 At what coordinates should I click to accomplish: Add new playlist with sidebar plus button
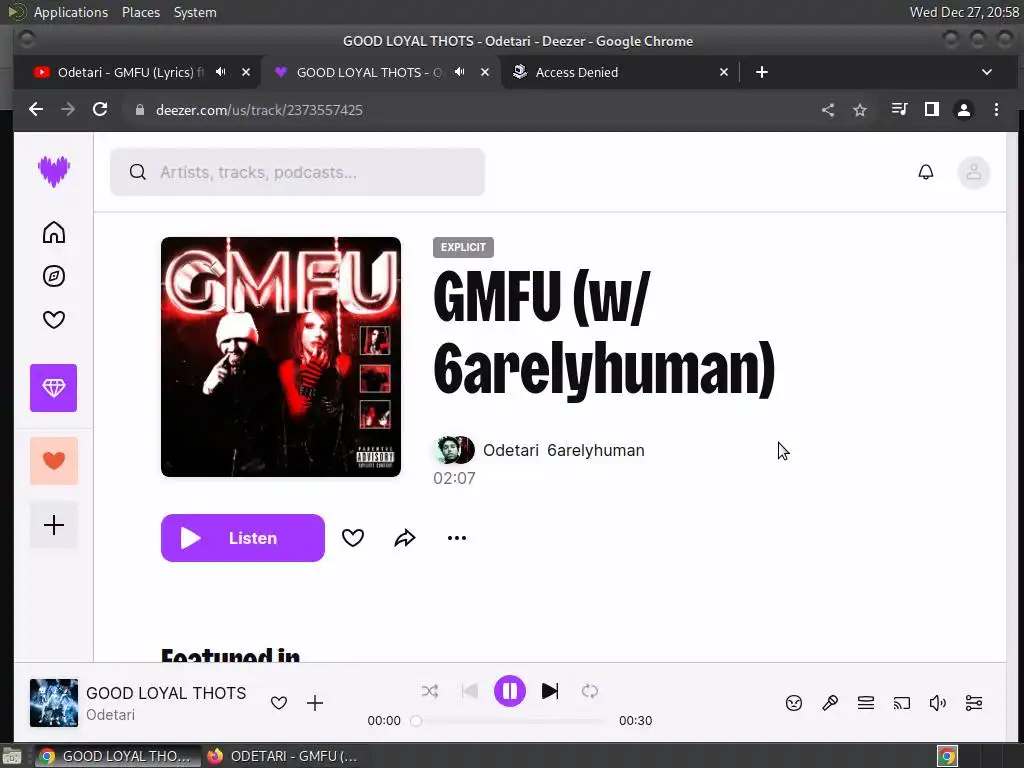54,525
